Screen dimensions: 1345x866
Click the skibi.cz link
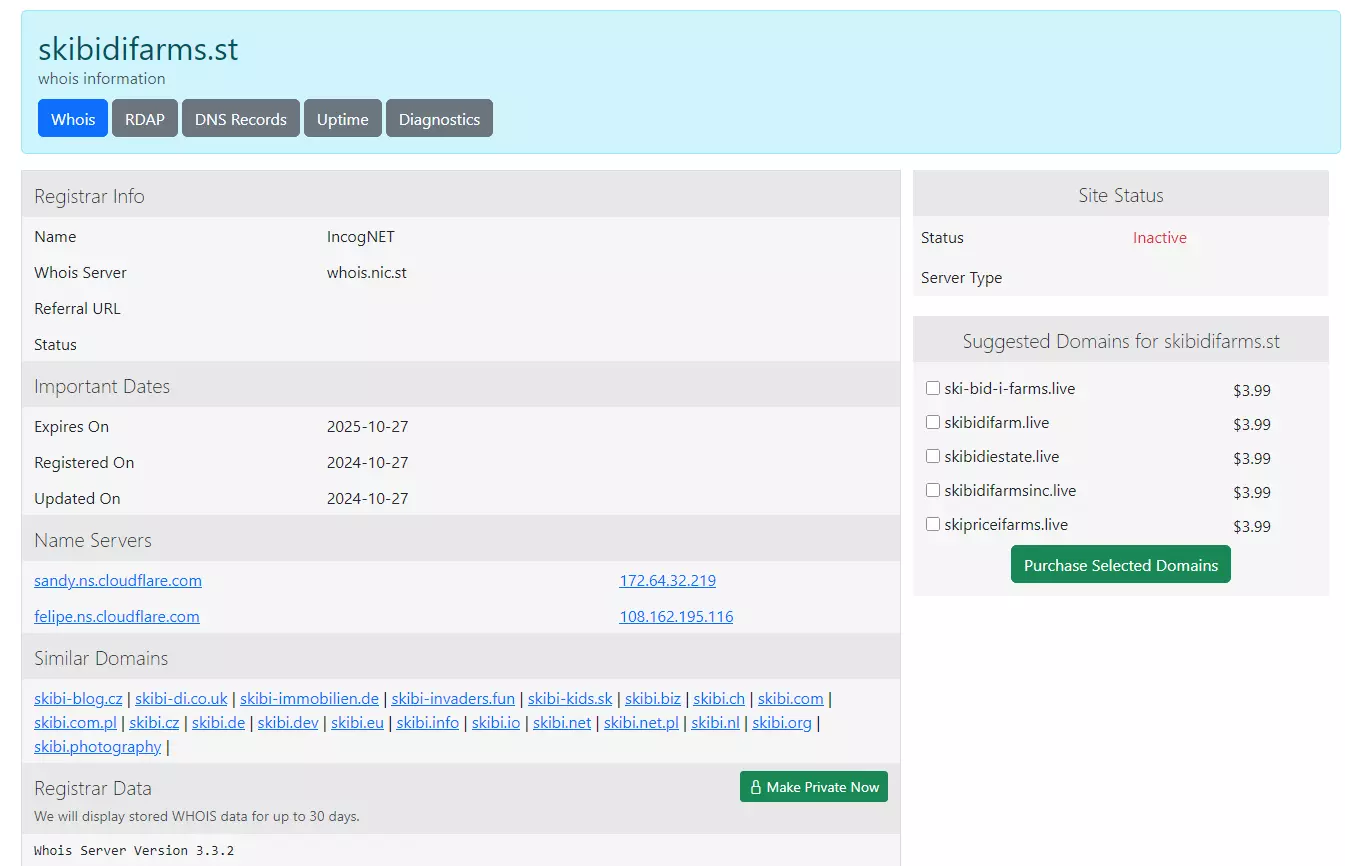click(154, 722)
